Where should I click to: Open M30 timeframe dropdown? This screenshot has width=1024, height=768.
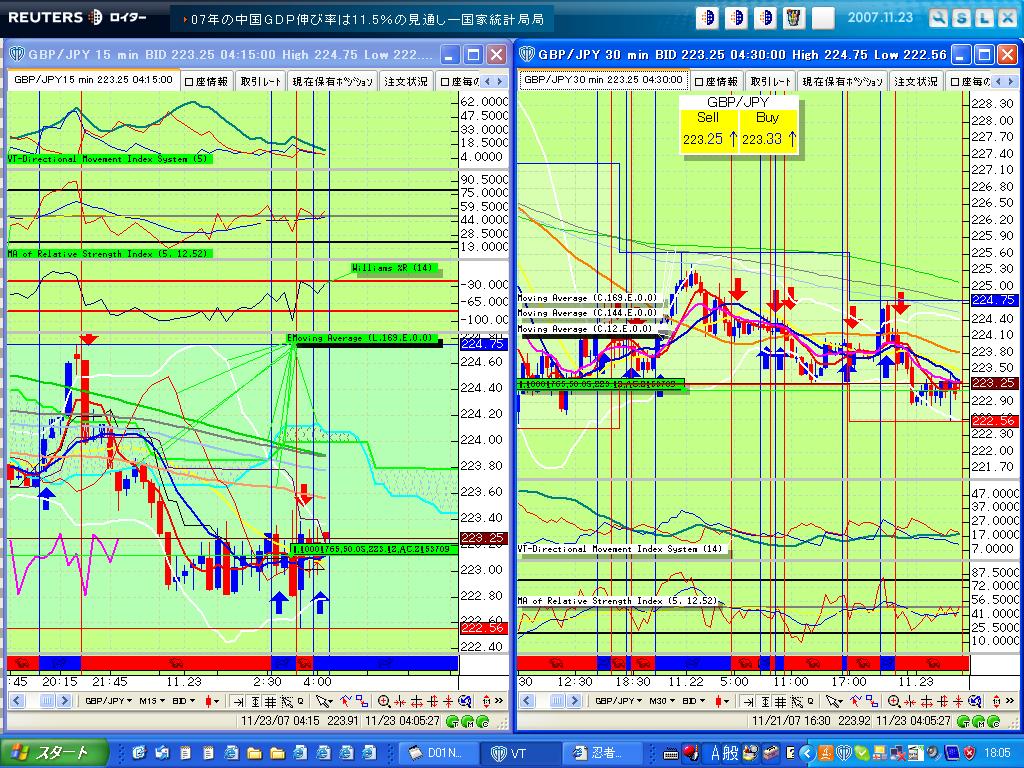(662, 701)
